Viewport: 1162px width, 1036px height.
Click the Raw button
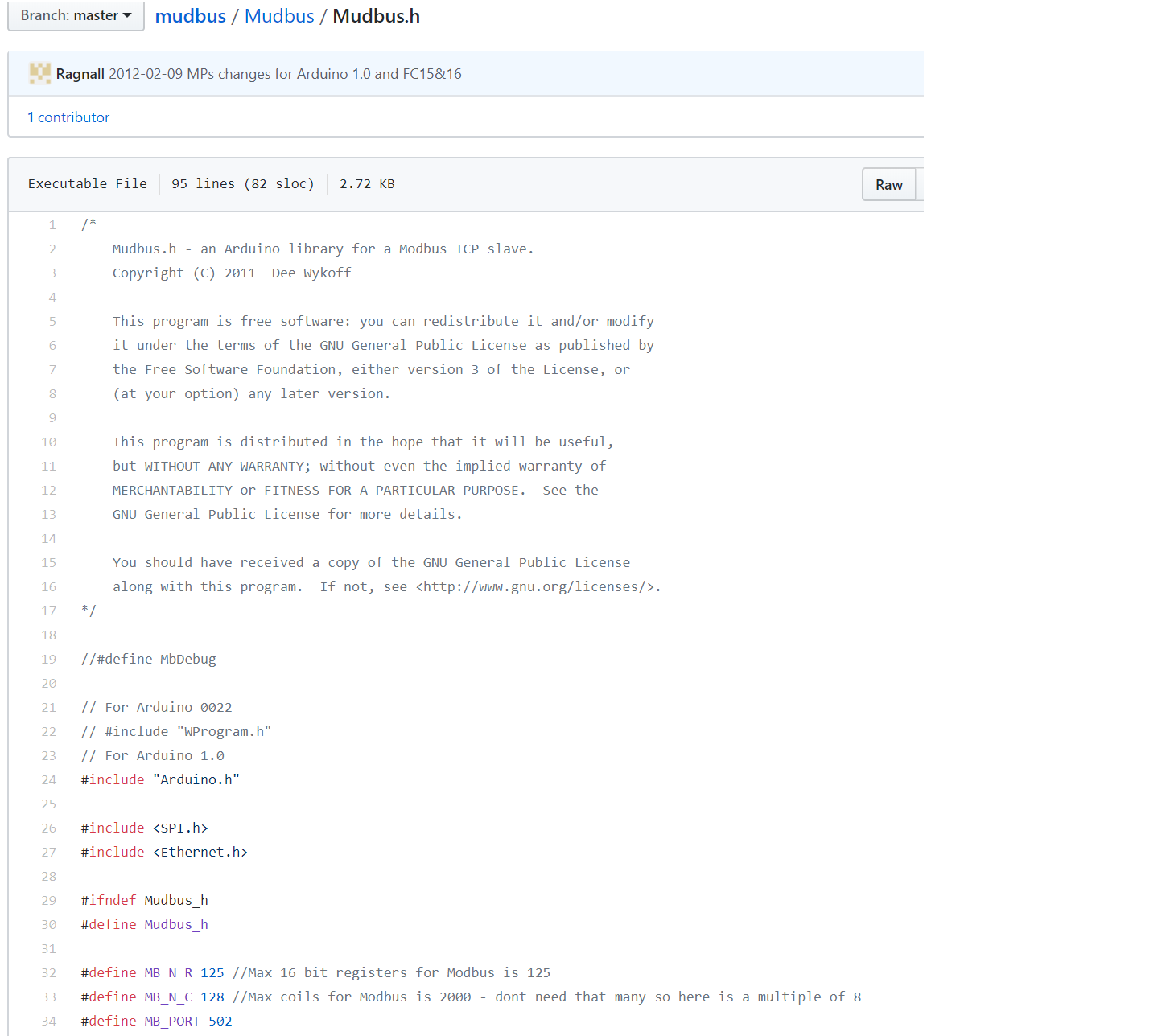889,184
